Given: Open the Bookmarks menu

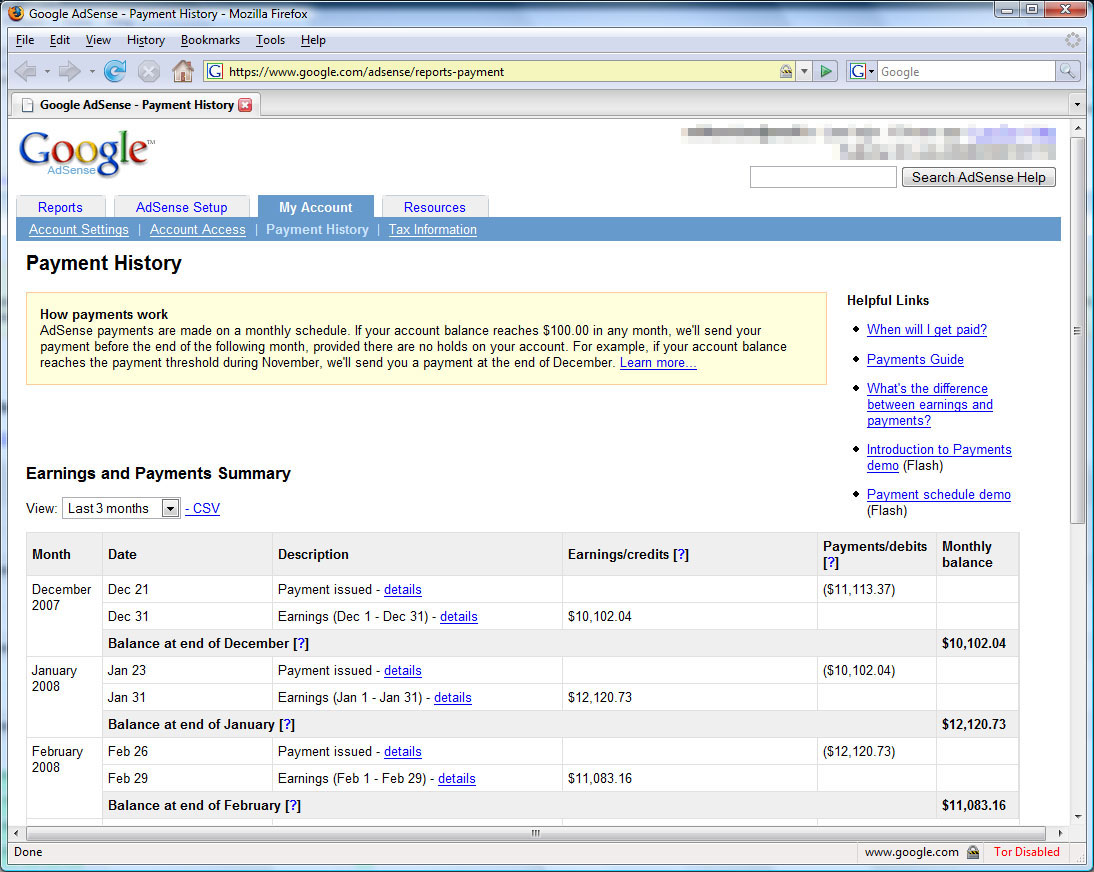Looking at the screenshot, I should pyautogui.click(x=210, y=40).
